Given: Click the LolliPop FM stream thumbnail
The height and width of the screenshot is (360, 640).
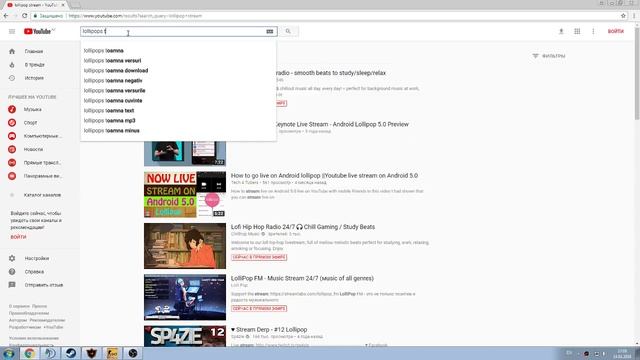Looking at the screenshot, I should coord(184,297).
